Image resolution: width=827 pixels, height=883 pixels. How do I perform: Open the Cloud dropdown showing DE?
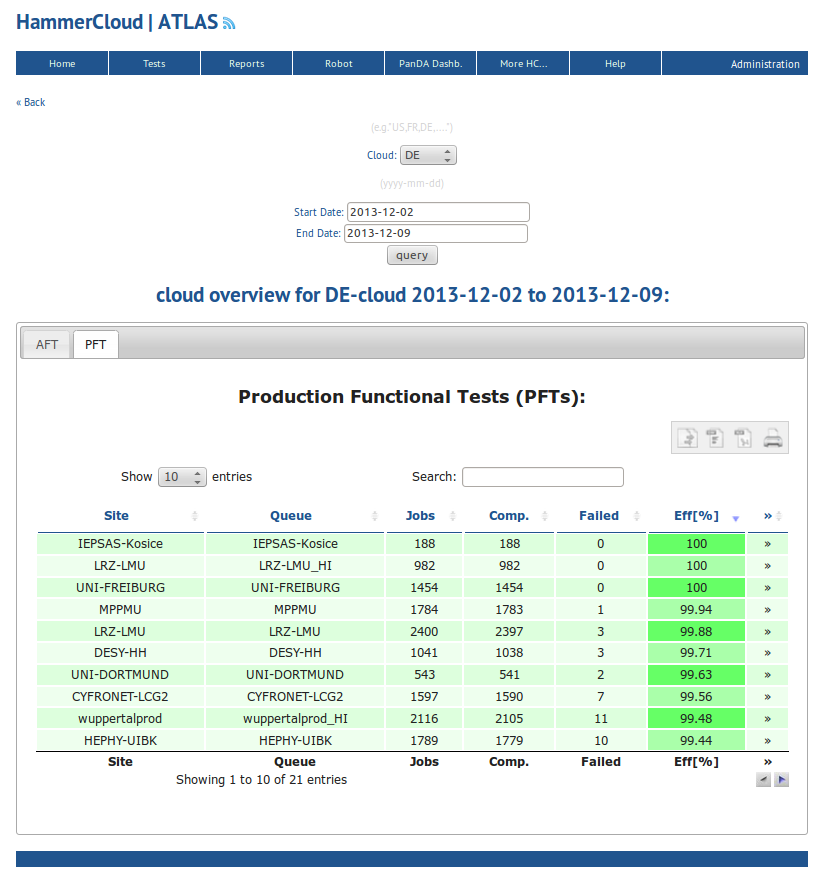[428, 156]
